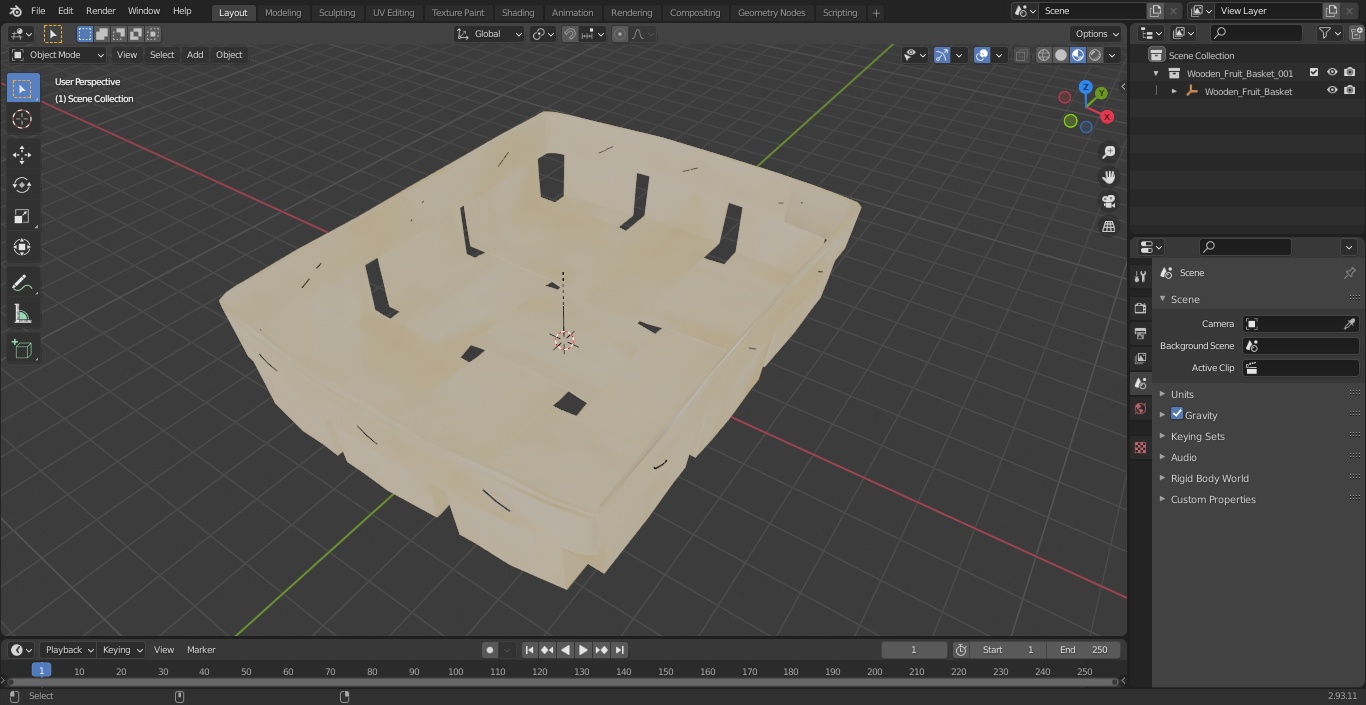Screen dimensions: 1366x705
Task: Expand the Units panel
Action: pos(1182,394)
